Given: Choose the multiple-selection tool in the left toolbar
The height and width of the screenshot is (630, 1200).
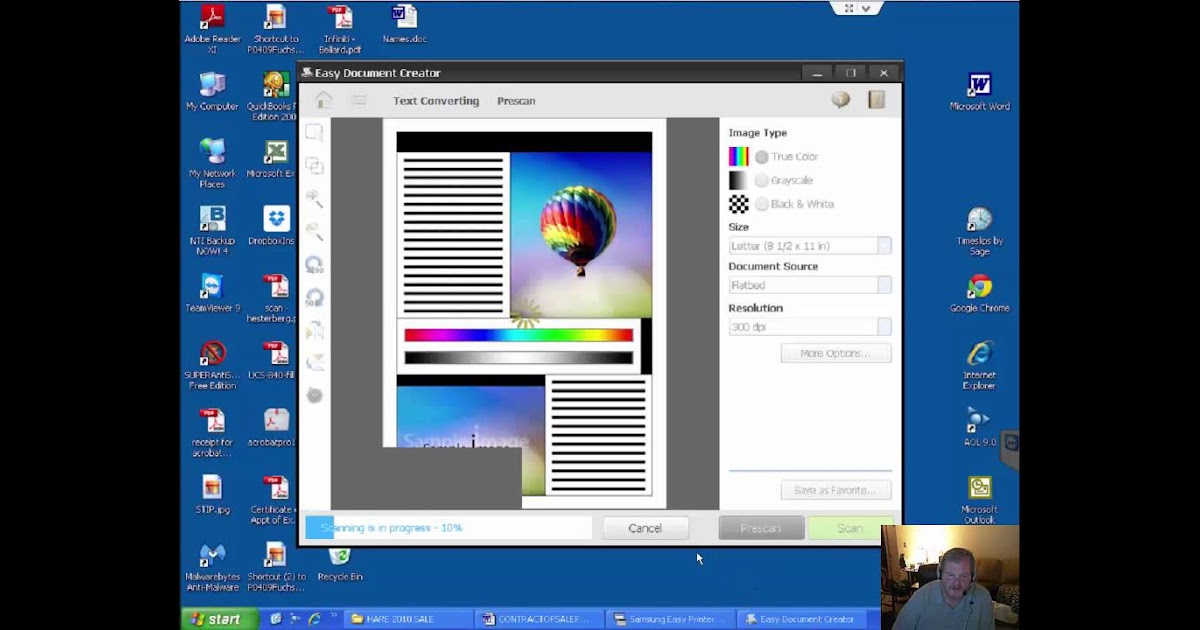Looking at the screenshot, I should pos(314,165).
